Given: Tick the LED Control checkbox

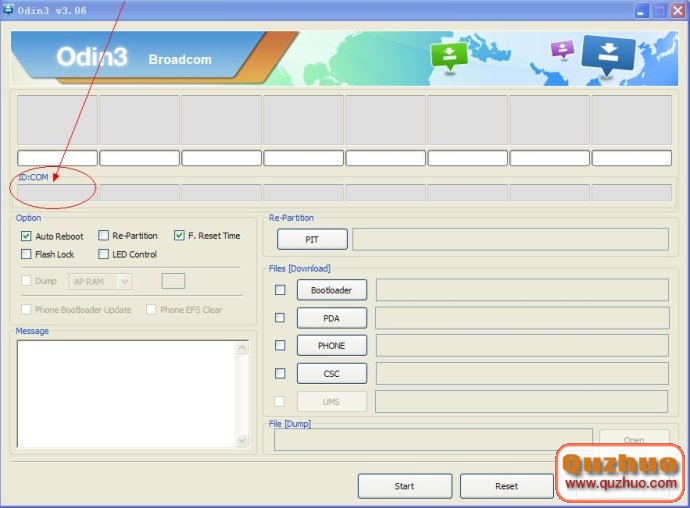Looking at the screenshot, I should [x=103, y=254].
